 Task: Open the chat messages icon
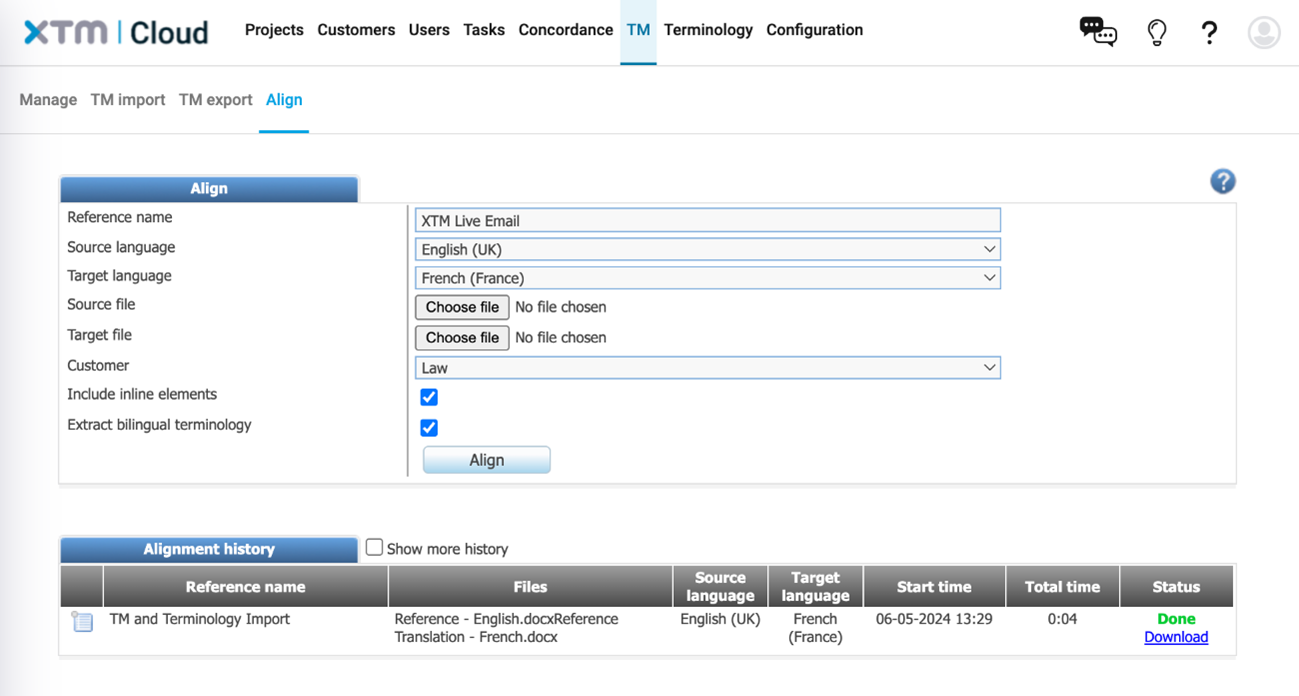[1097, 32]
